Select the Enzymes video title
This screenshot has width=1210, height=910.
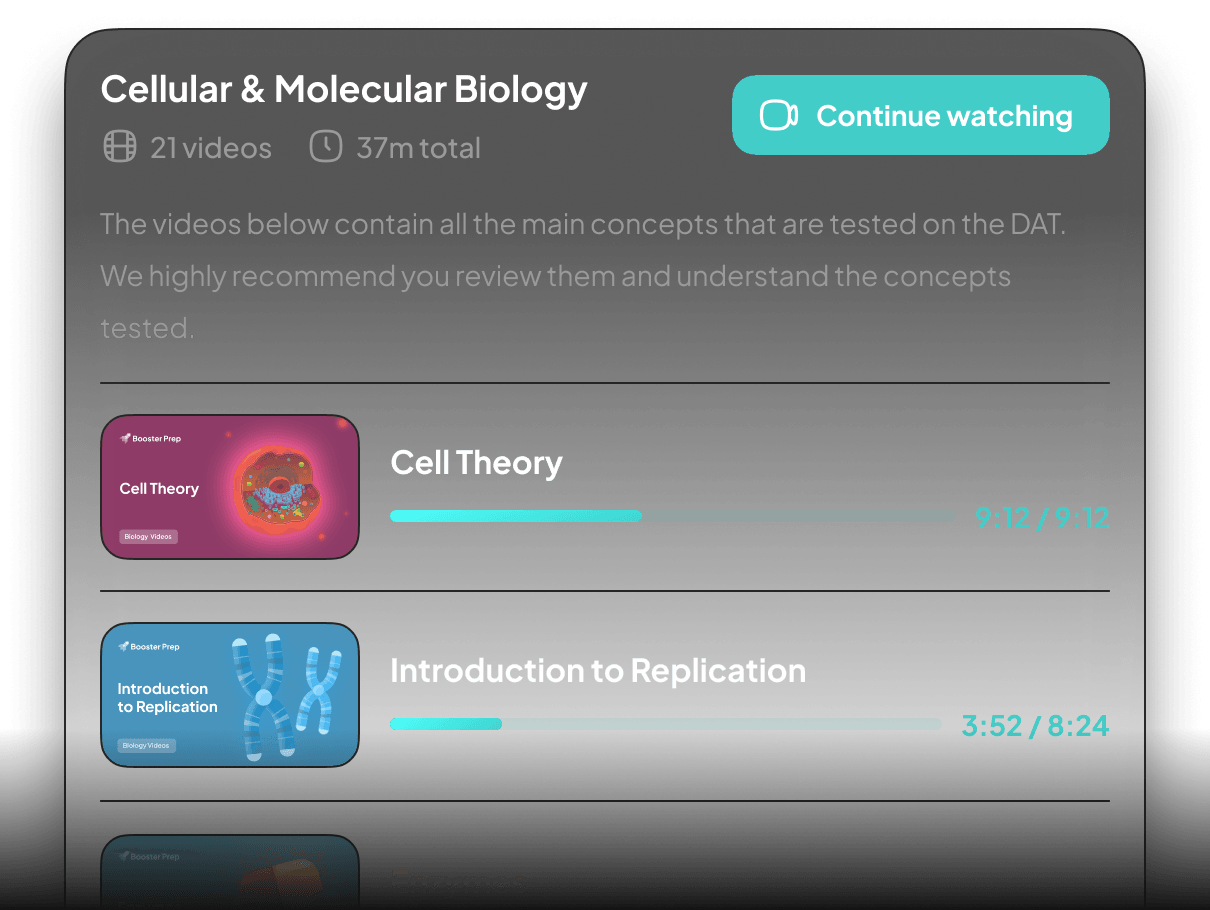tap(458, 882)
